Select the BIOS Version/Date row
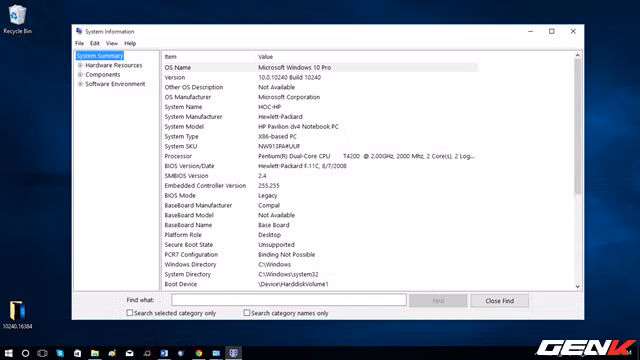Viewport: 640px width, 360px height. pos(320,166)
